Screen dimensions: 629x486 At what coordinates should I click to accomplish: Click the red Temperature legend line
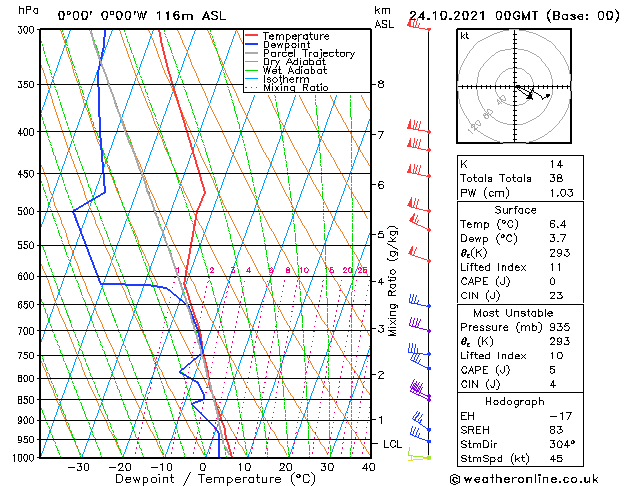coord(251,36)
